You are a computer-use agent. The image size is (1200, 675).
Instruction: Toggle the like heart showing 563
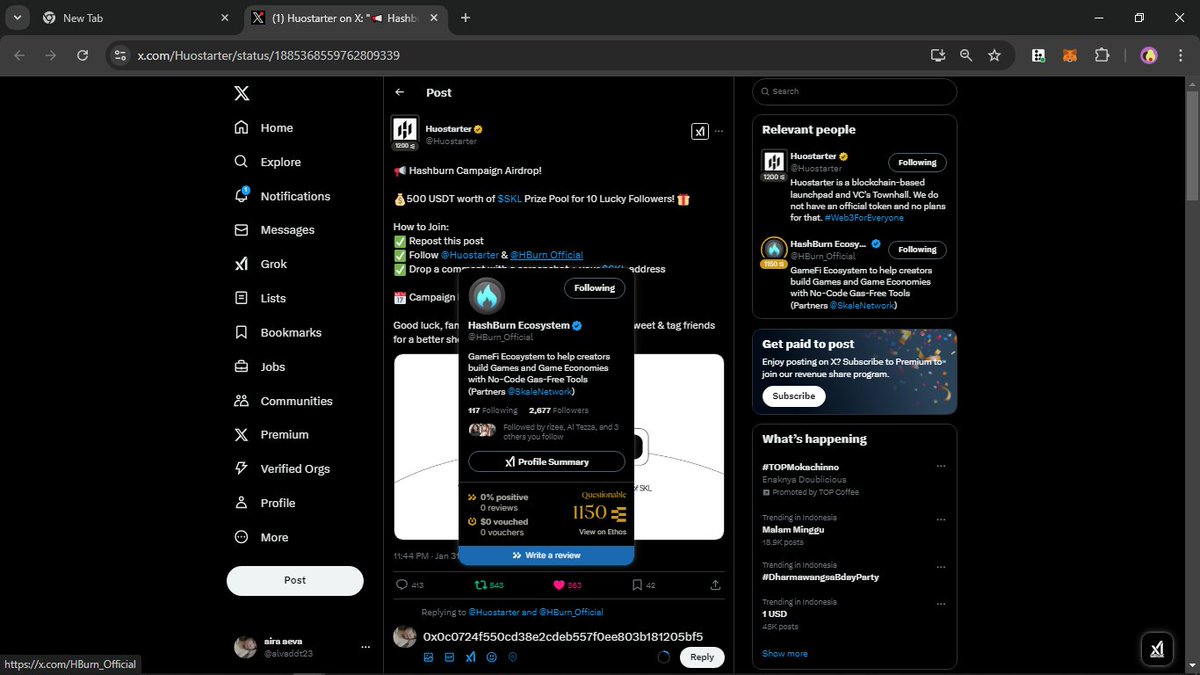coord(559,585)
